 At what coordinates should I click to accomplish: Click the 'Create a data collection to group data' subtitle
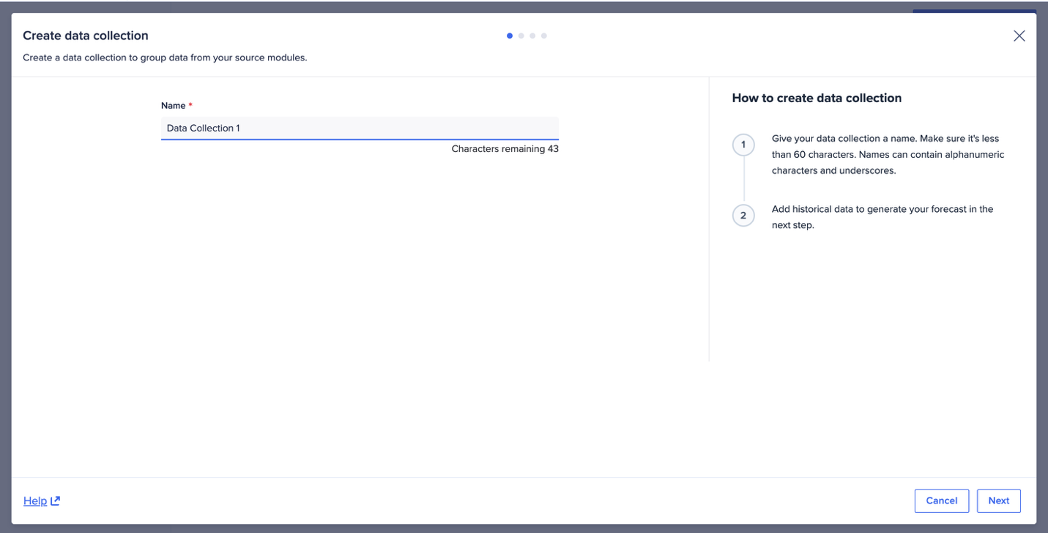pos(165,57)
